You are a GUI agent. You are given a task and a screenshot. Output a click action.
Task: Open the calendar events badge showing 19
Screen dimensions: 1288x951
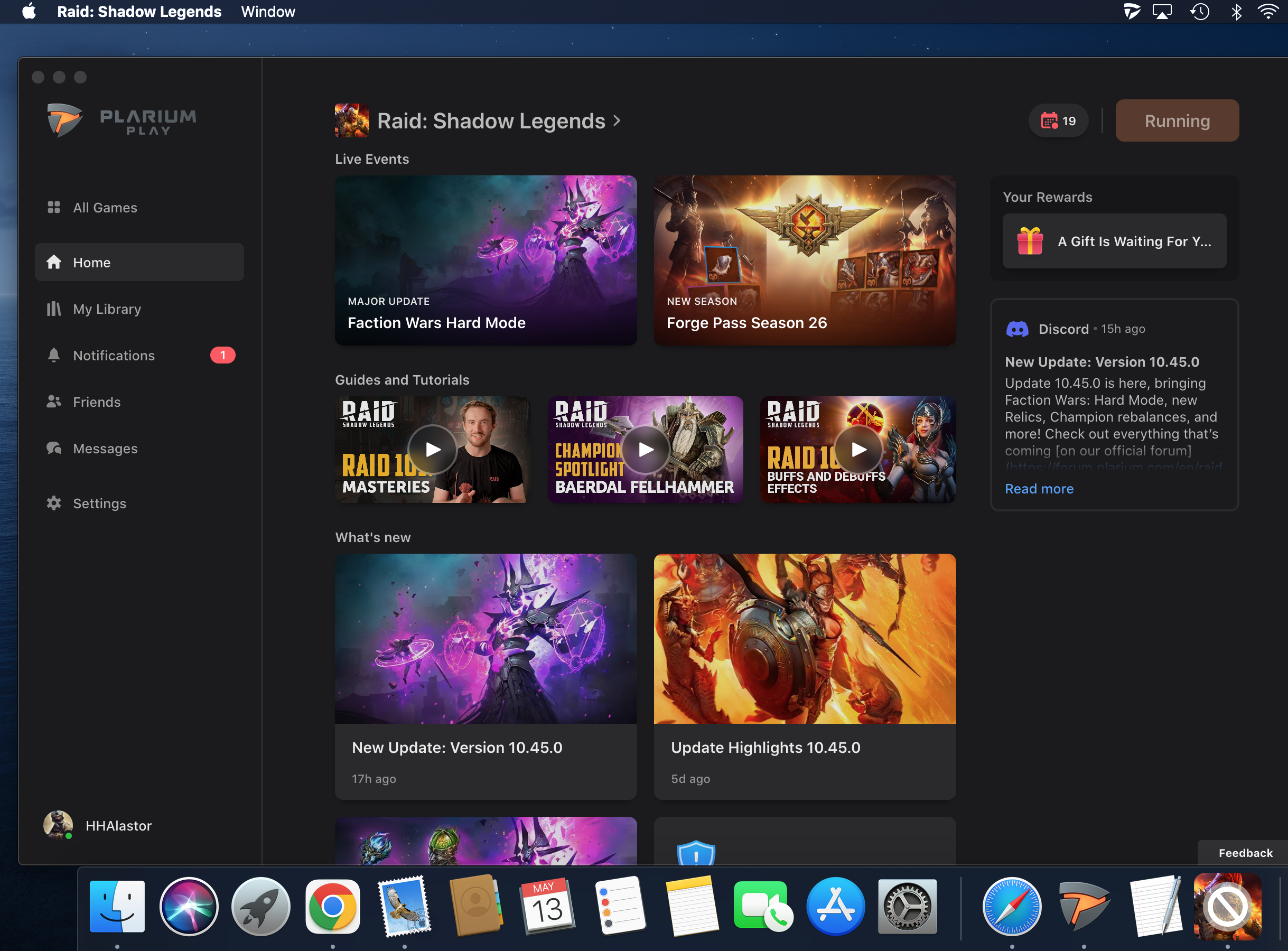point(1058,120)
